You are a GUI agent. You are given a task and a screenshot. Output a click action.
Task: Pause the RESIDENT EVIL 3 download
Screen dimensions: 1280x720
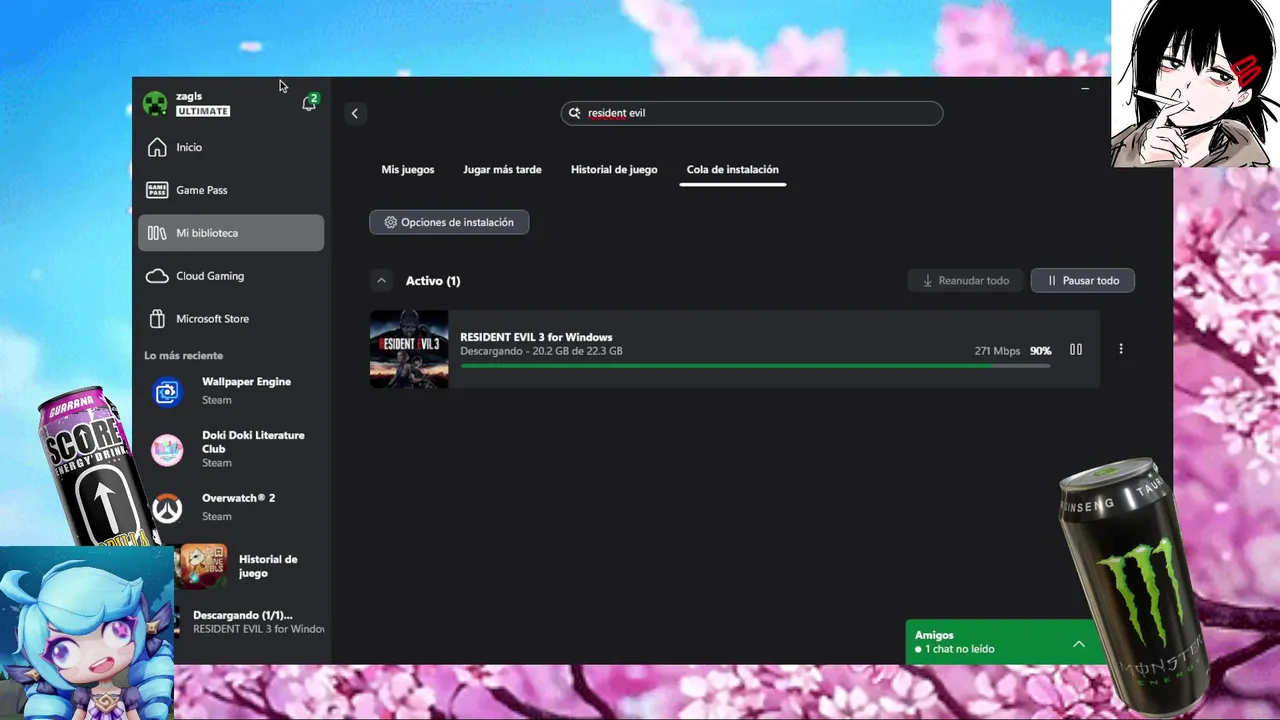(x=1076, y=349)
